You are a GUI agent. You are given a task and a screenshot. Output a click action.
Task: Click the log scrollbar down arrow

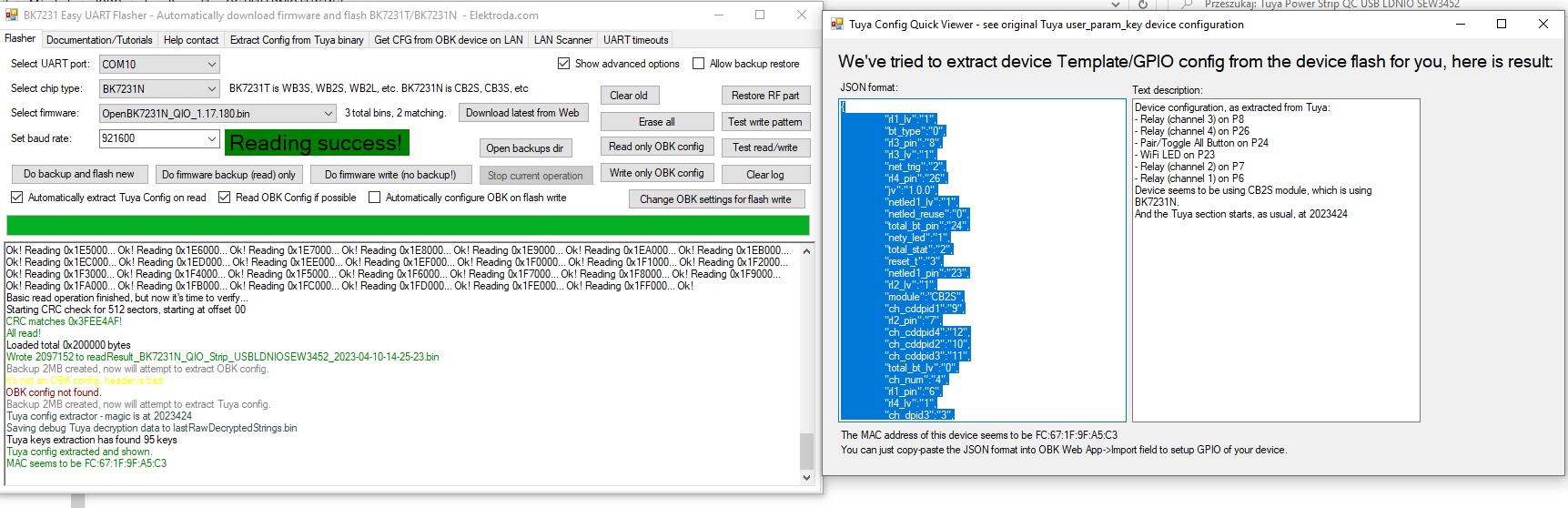[x=806, y=477]
